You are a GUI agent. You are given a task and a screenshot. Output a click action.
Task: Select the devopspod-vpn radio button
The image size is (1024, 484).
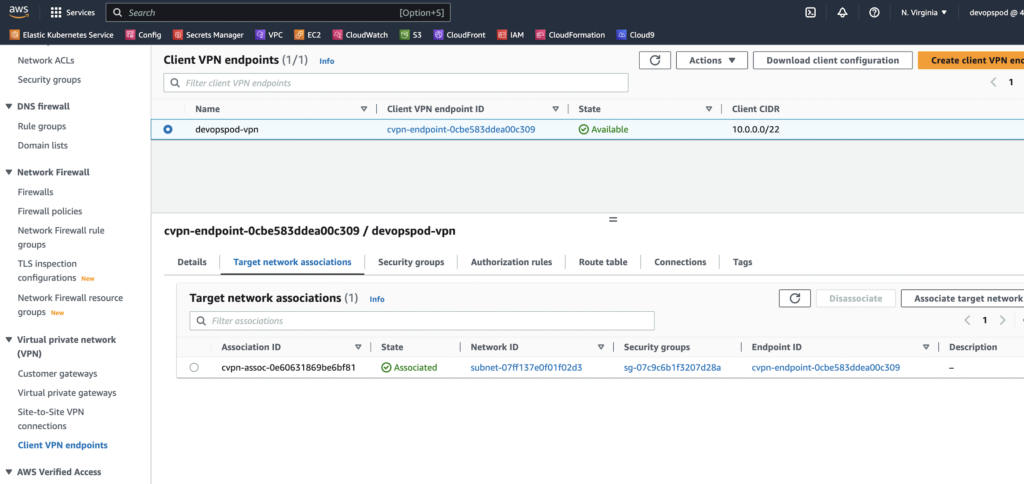[168, 129]
